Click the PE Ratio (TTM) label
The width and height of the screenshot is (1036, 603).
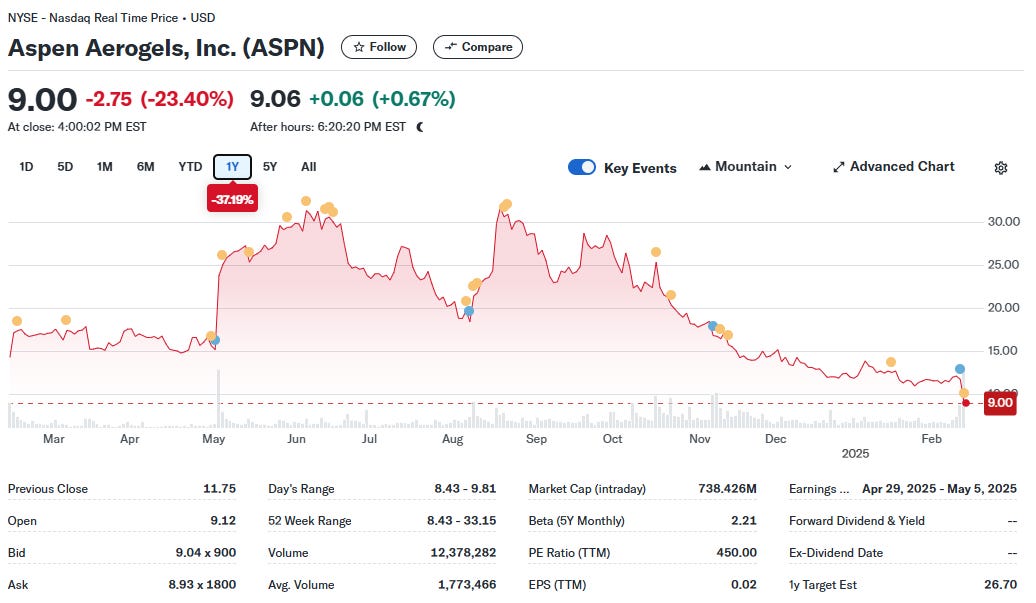click(569, 553)
